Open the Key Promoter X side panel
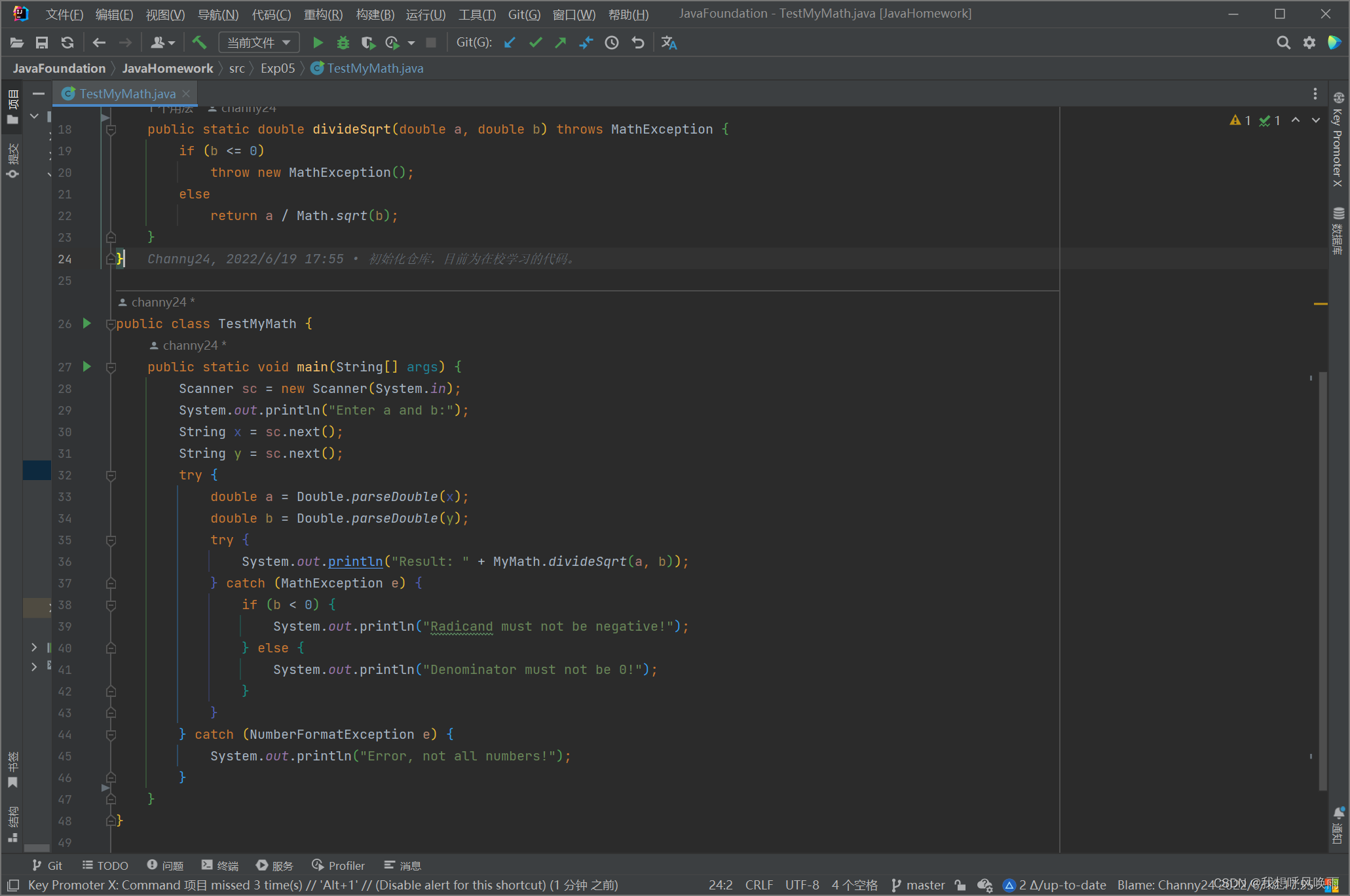This screenshot has height=896, width=1350. (x=1338, y=140)
